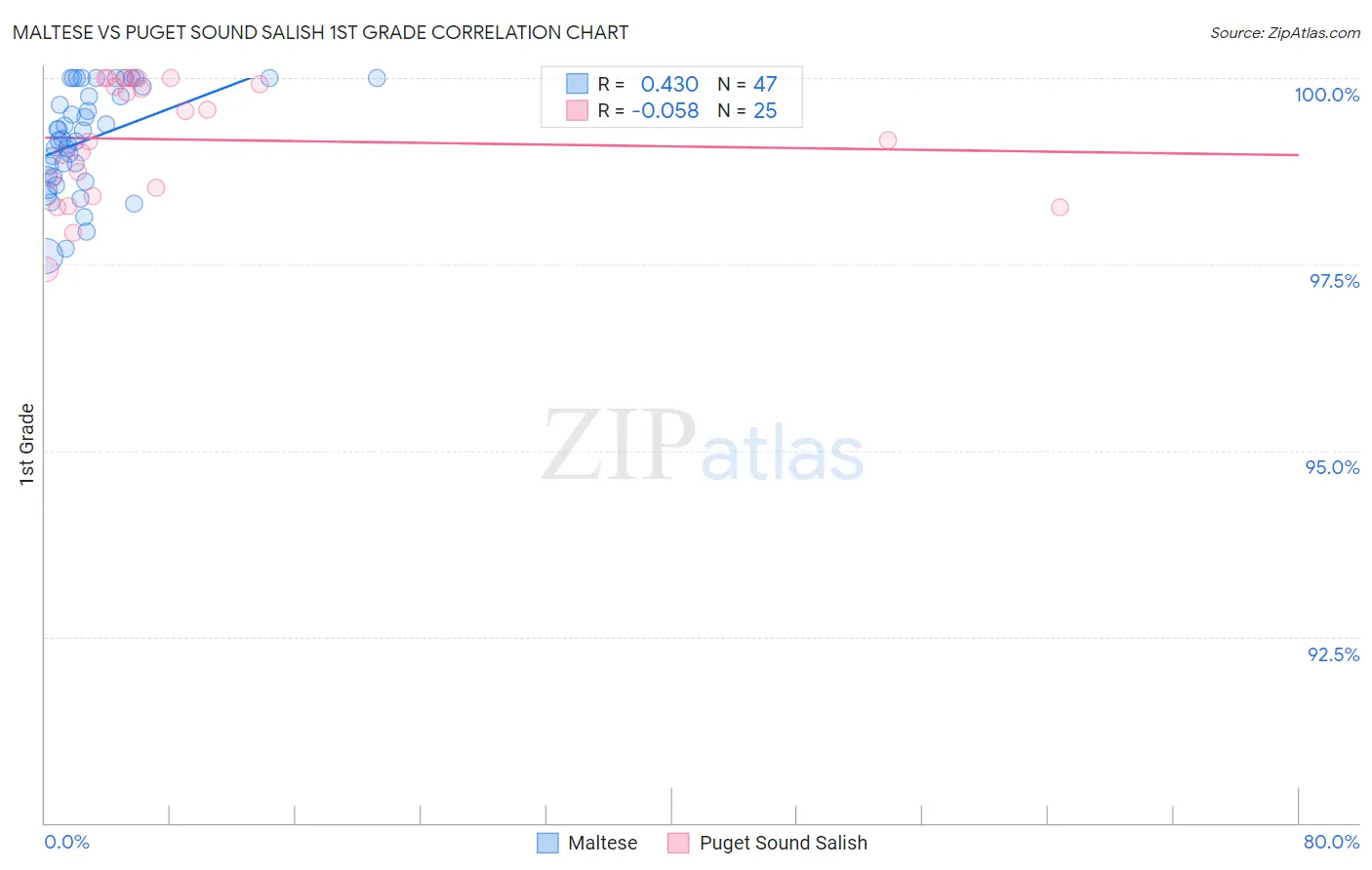
Task: Select the pink data point near 98.5% on the far right
Action: click(1060, 207)
